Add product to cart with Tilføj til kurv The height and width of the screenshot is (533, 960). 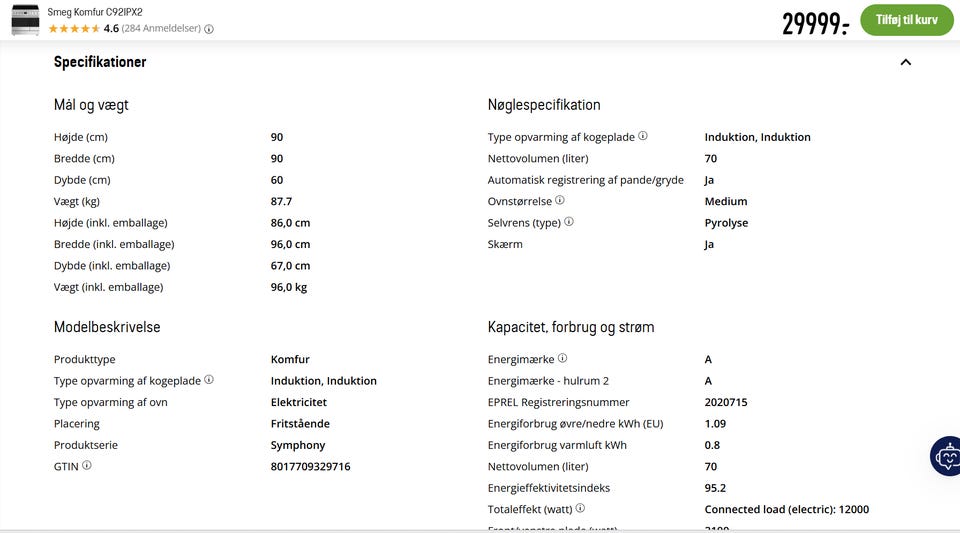[x=907, y=20]
